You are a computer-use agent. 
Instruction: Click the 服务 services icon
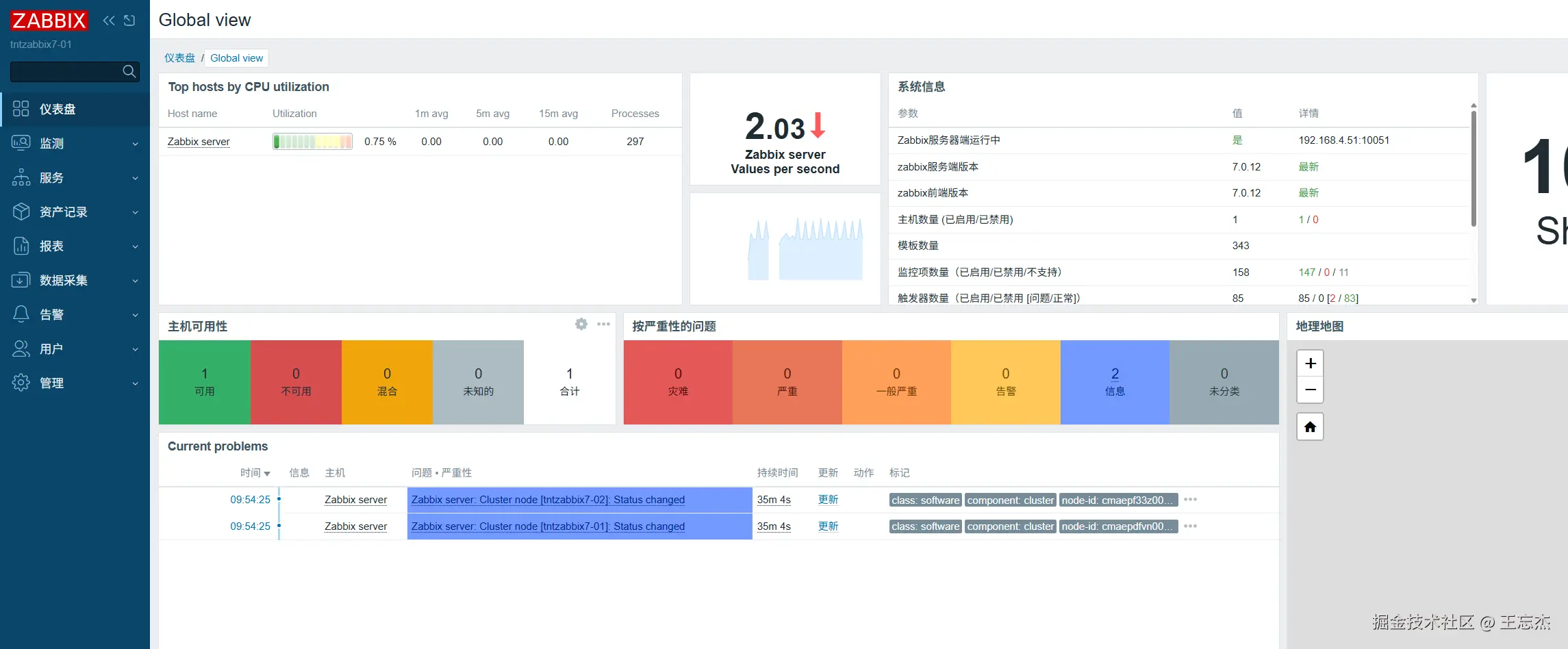[x=21, y=177]
